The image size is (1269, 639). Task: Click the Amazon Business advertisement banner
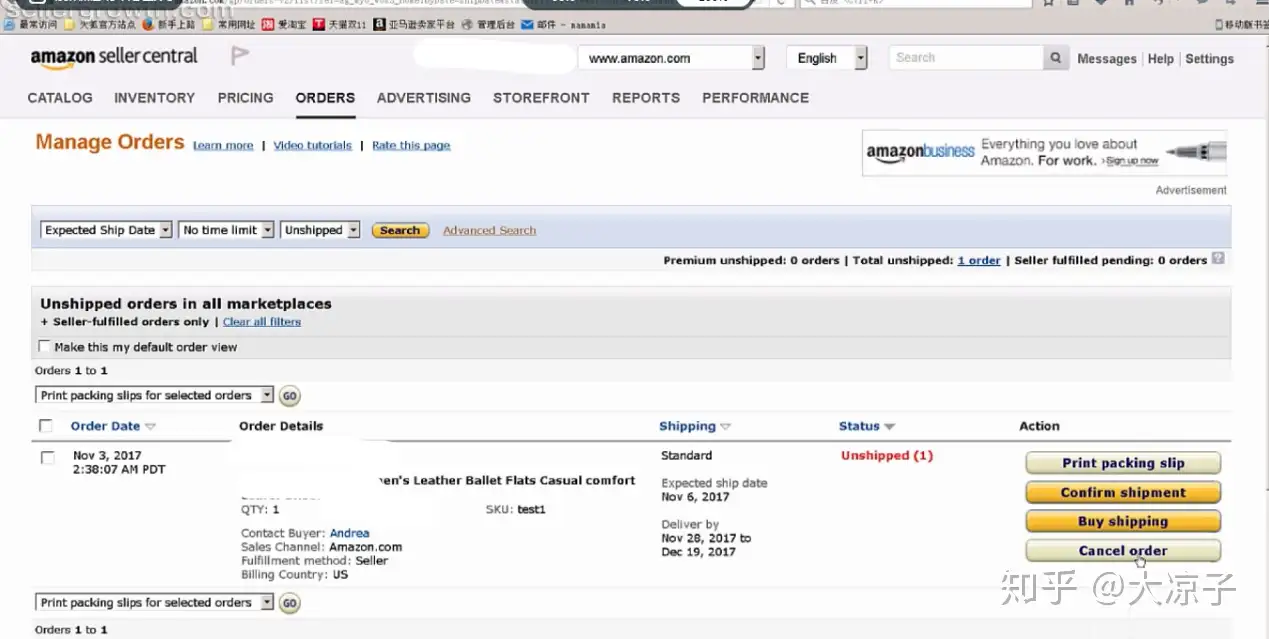pos(1044,153)
